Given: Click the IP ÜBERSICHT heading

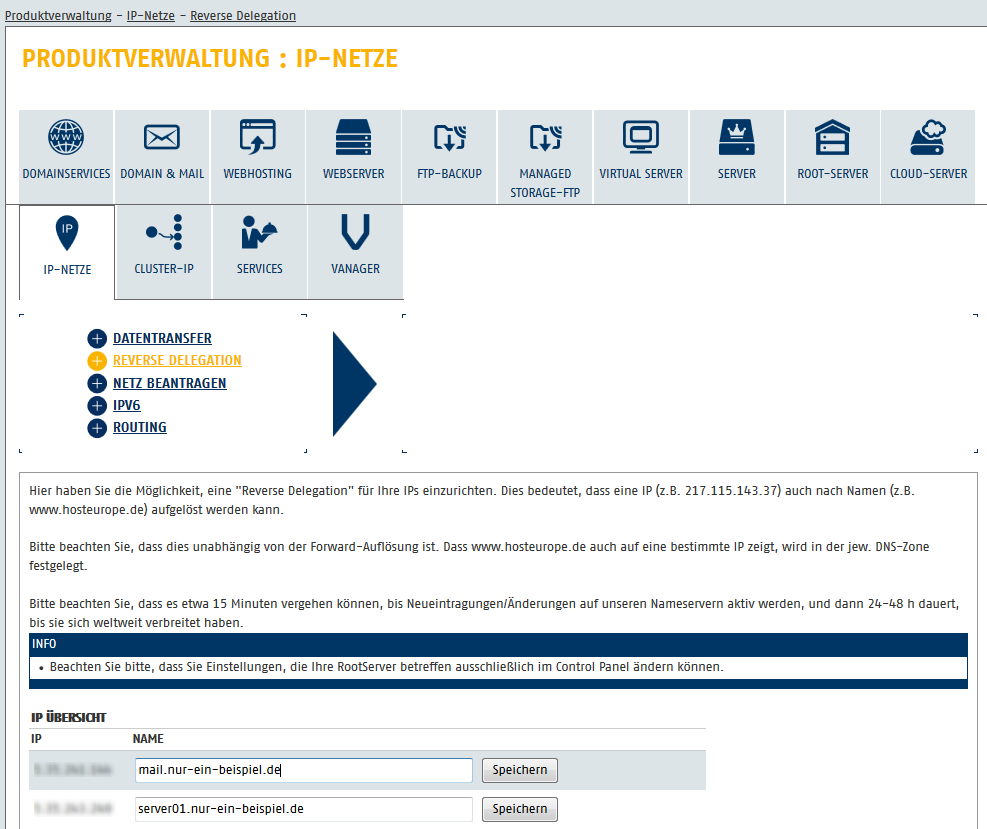Looking at the screenshot, I should tap(69, 718).
